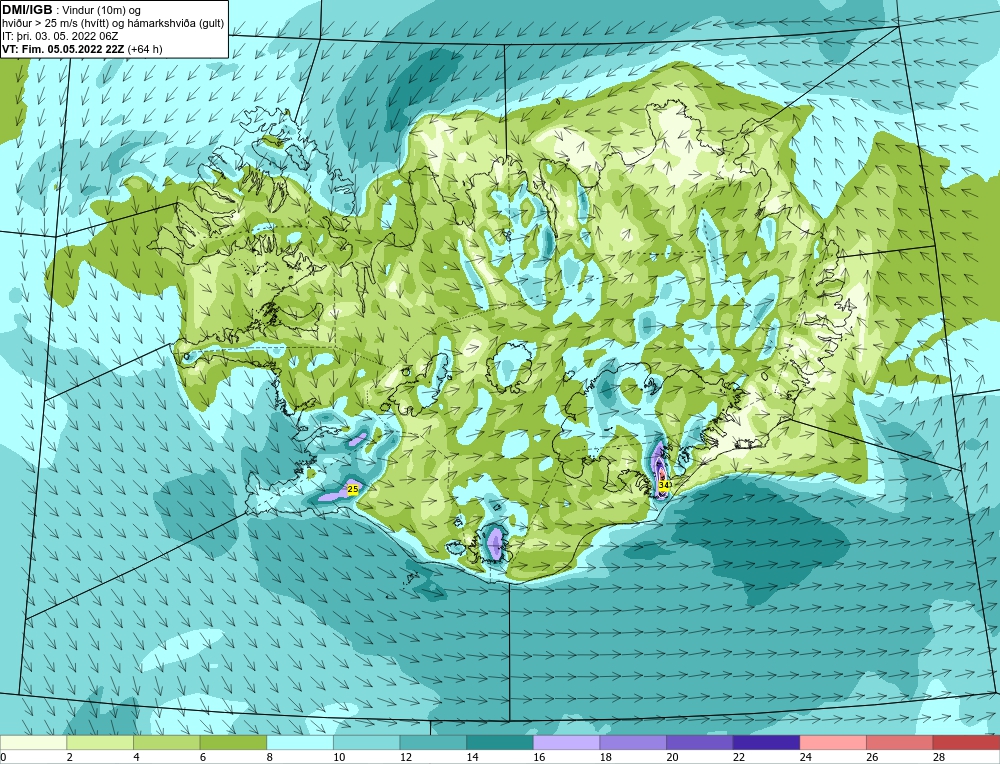Click the '(+64 h)' forecast offset text
Viewport: 1000px width, 764px height.
(x=145, y=49)
